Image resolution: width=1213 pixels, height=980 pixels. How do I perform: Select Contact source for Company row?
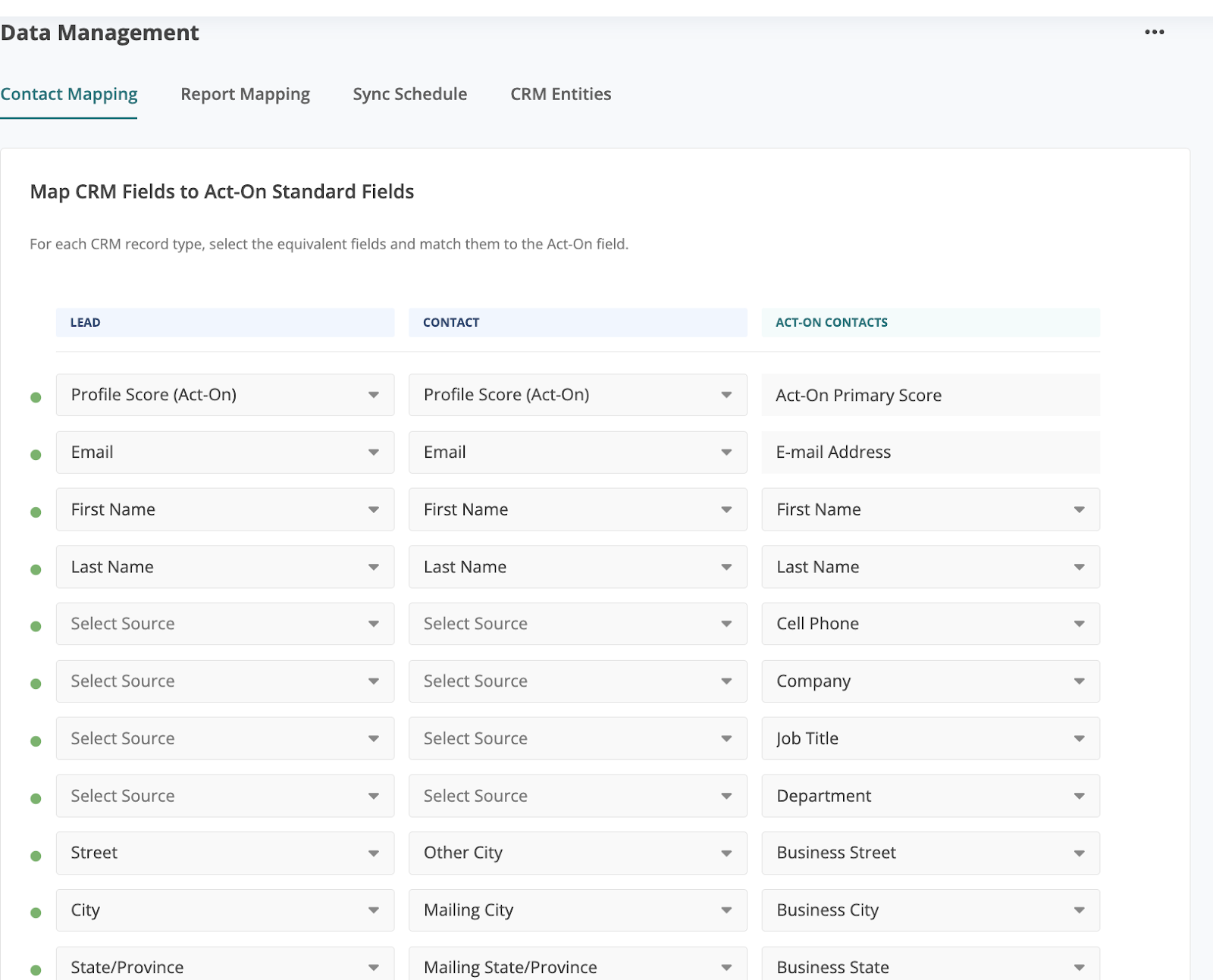pos(578,681)
